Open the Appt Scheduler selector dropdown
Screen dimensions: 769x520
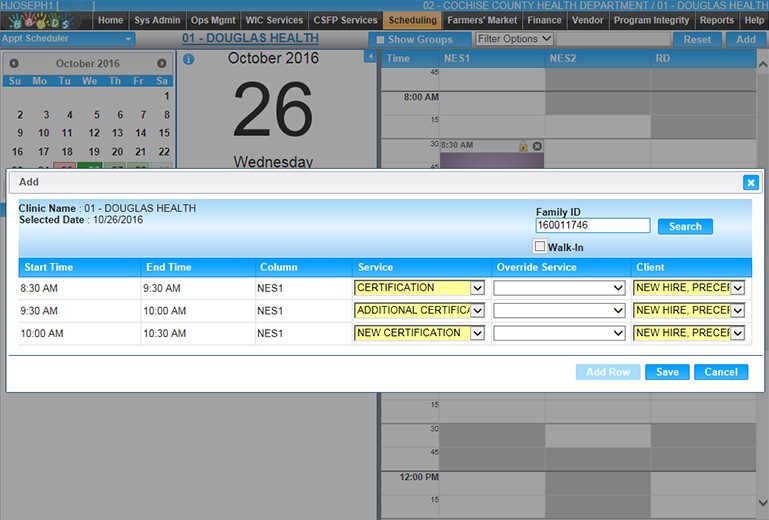tap(68, 39)
